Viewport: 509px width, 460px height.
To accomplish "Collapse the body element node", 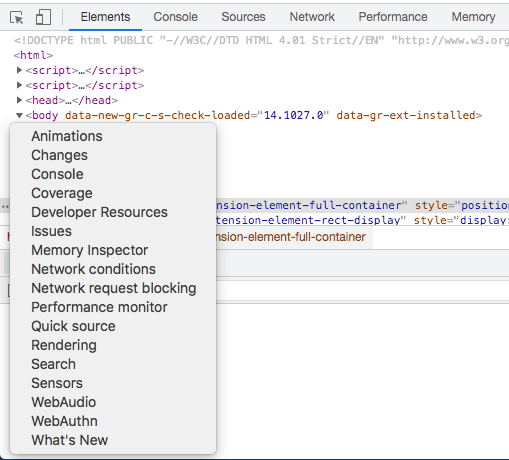I will [x=19, y=115].
